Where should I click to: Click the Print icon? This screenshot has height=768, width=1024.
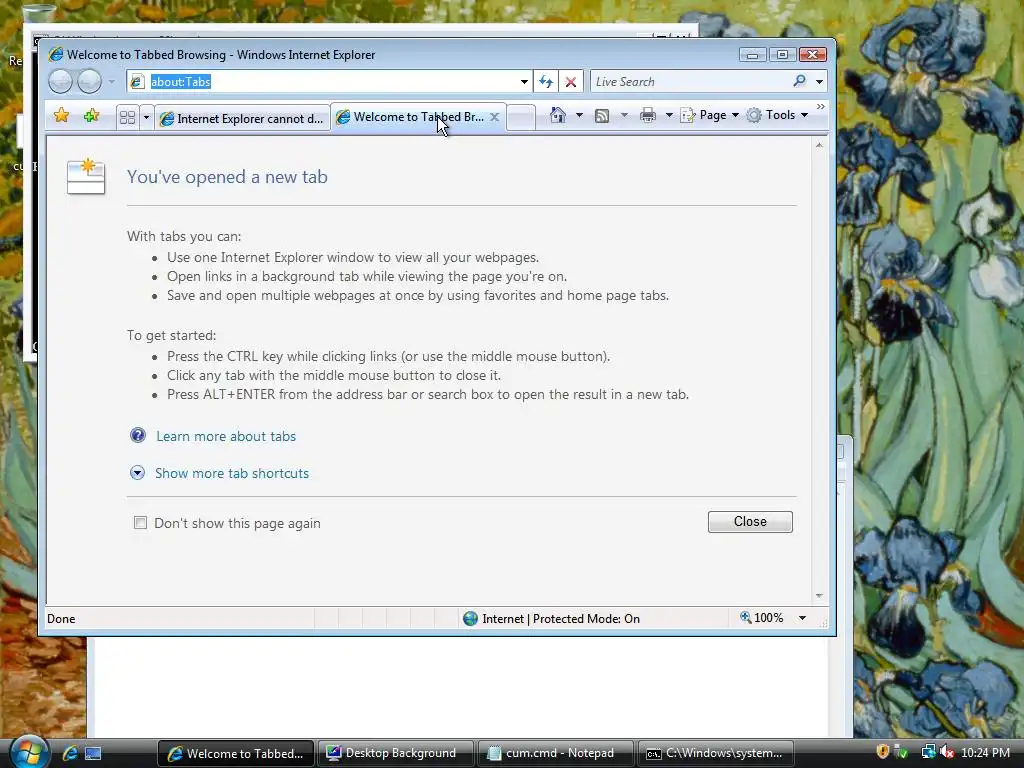pyautogui.click(x=647, y=116)
